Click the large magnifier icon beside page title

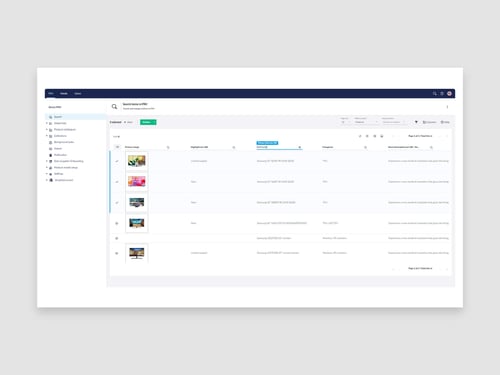point(114,107)
